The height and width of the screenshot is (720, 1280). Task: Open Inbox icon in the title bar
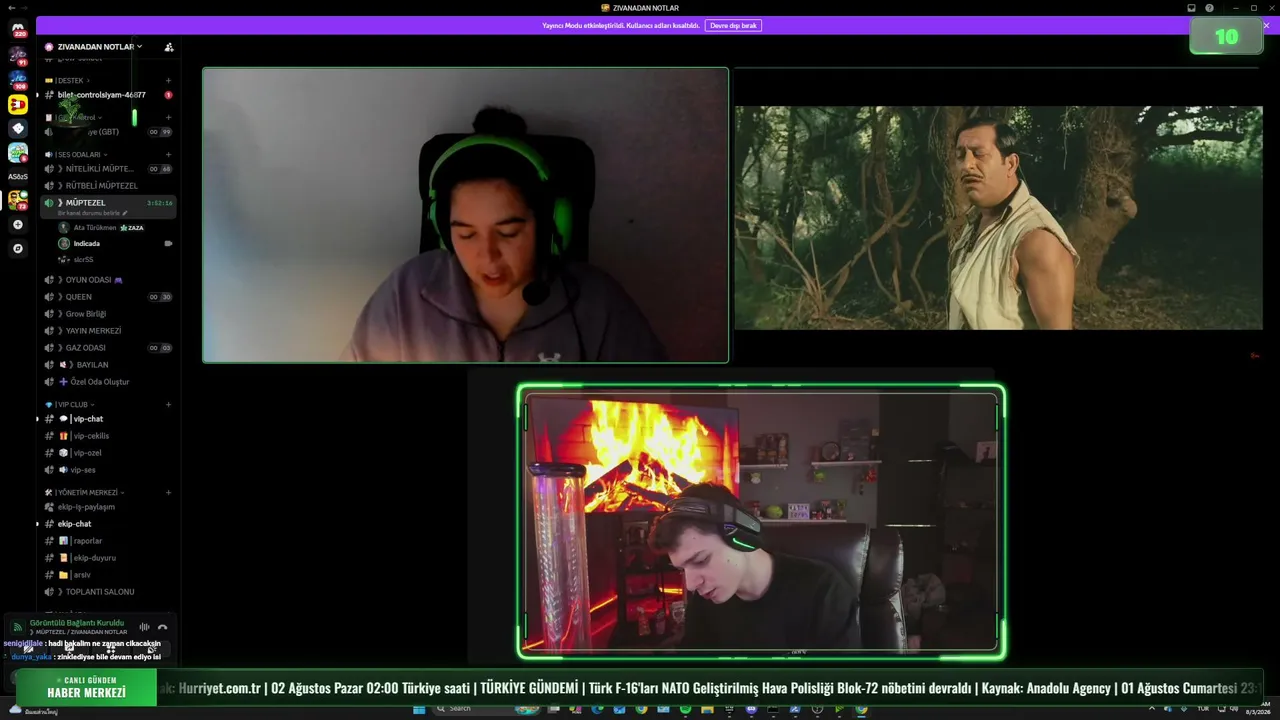pos(1191,8)
